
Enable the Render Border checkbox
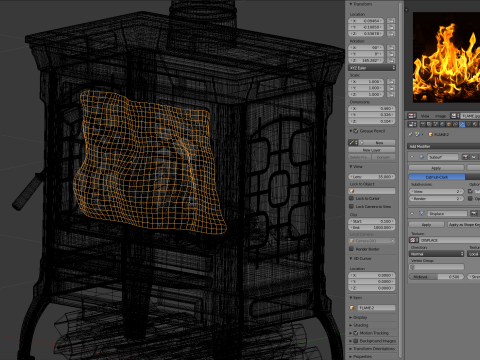tap(351, 249)
